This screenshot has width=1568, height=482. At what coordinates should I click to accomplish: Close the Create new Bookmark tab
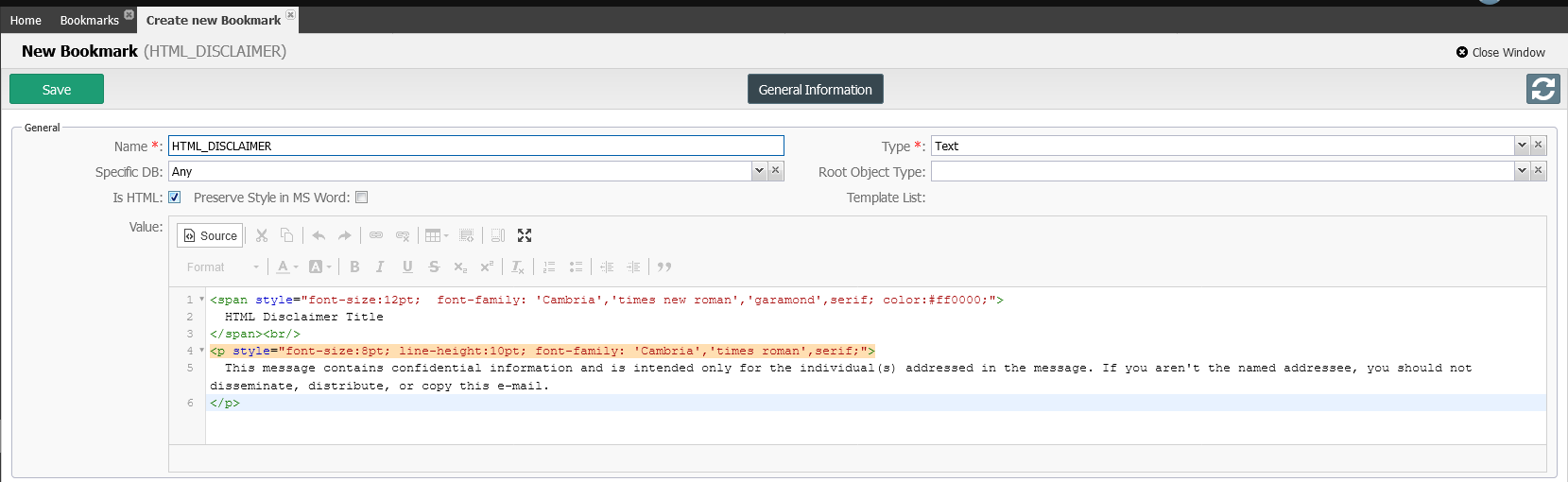click(291, 14)
